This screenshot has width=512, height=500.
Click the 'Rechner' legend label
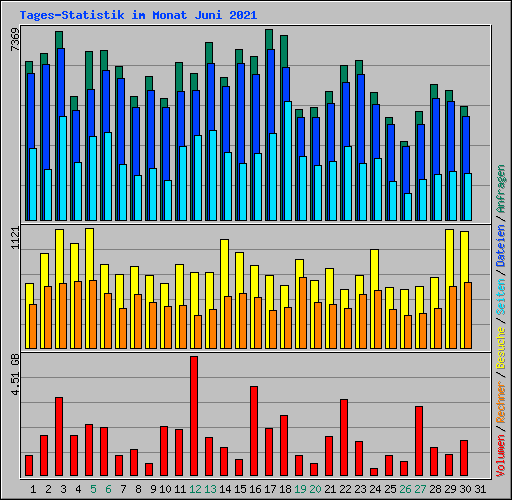tap(501, 402)
